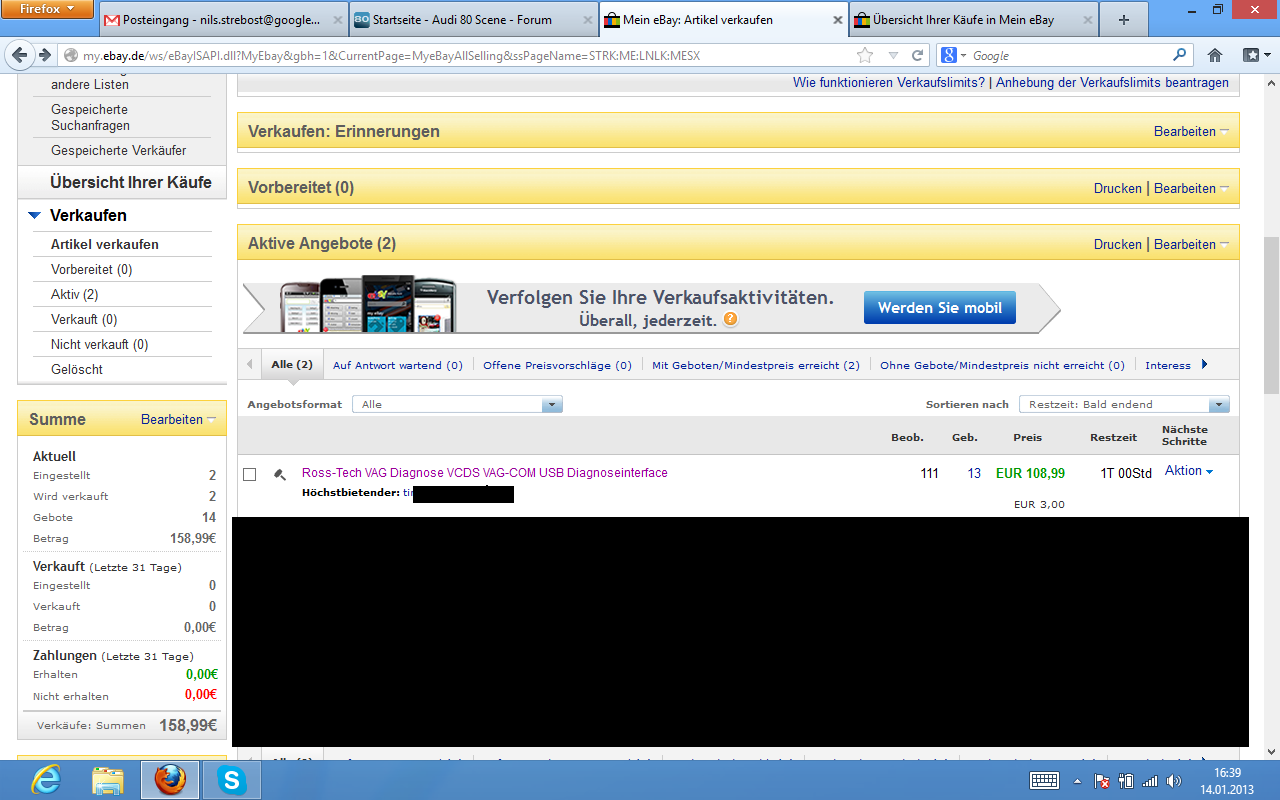Click the auction hammer icon beside listing
Screen dimensions: 1280x800
pos(280,474)
